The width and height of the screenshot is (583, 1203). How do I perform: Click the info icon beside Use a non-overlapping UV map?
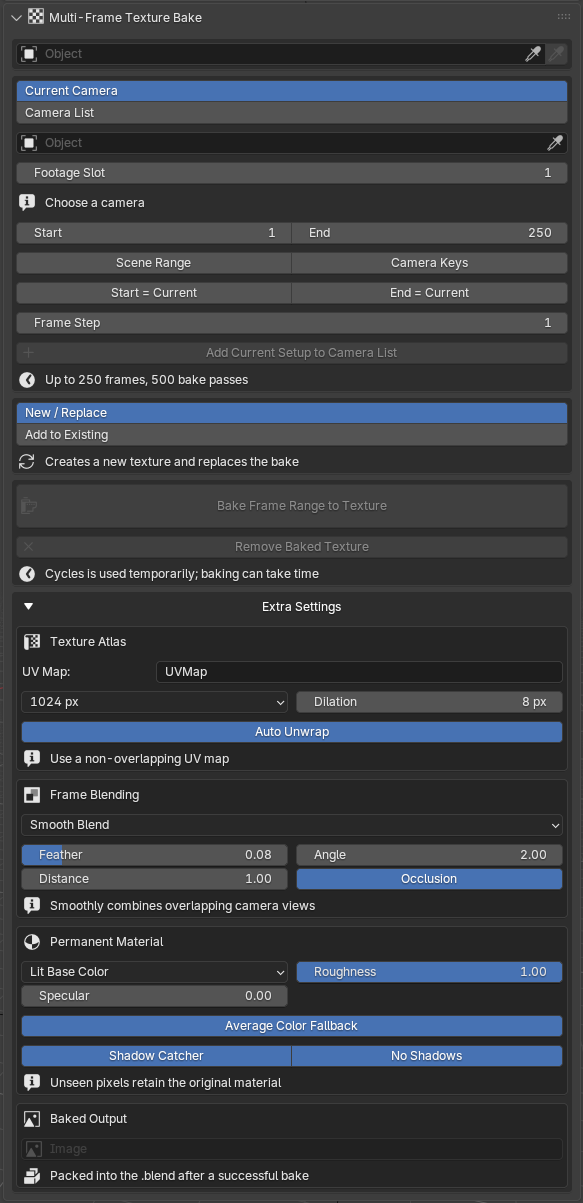tap(33, 759)
